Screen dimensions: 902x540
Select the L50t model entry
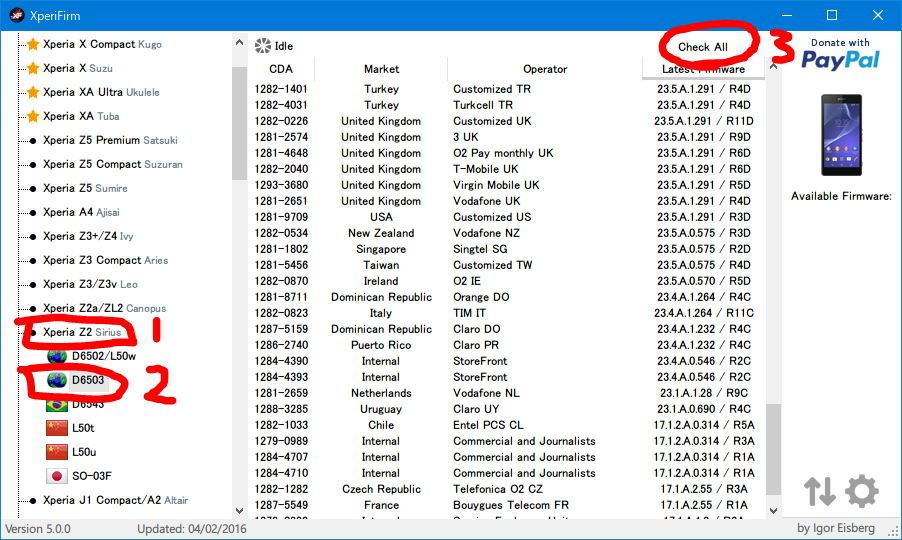pos(83,428)
